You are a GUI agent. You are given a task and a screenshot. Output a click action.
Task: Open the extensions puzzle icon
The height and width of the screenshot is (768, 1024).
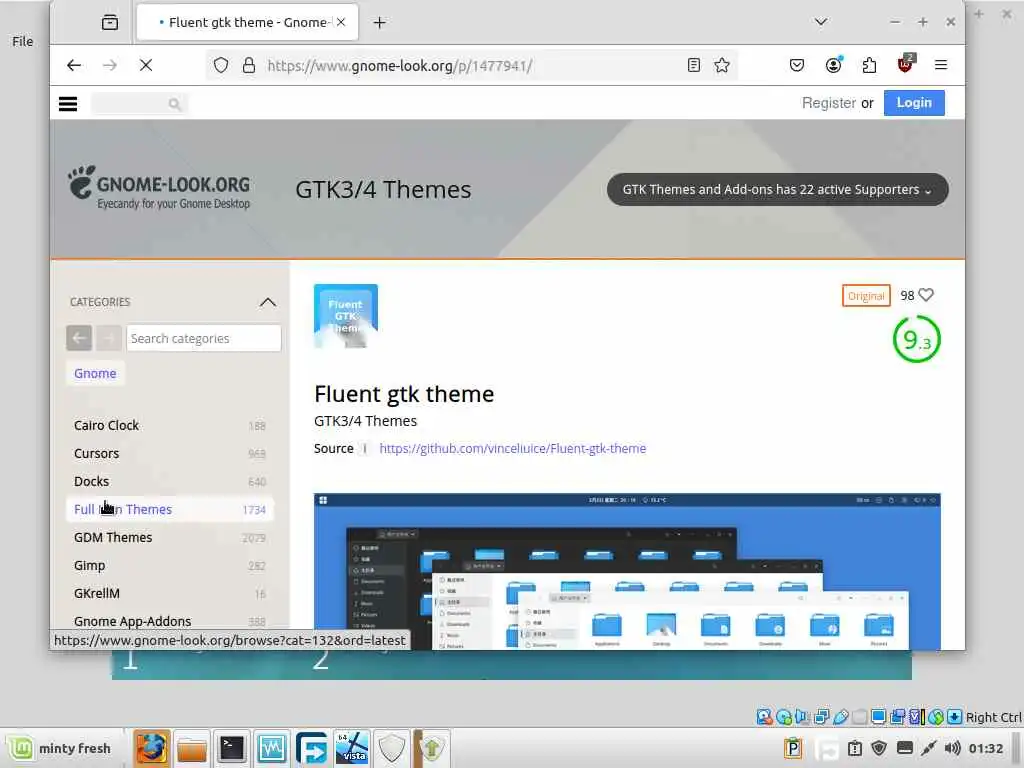click(x=869, y=65)
